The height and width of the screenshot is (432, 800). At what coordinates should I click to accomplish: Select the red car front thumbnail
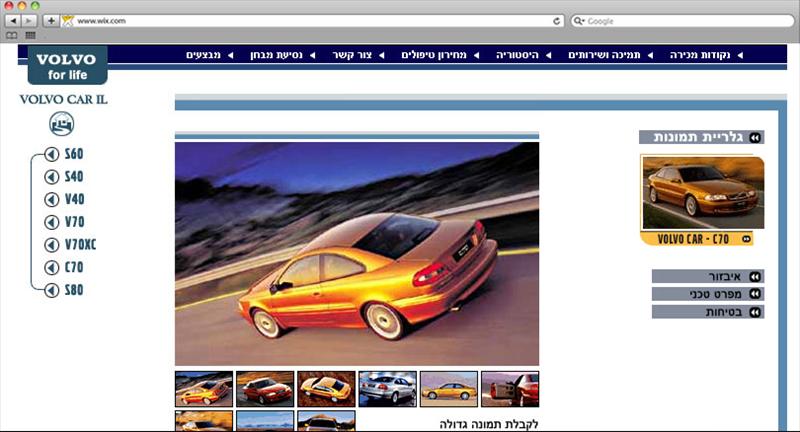click(265, 389)
